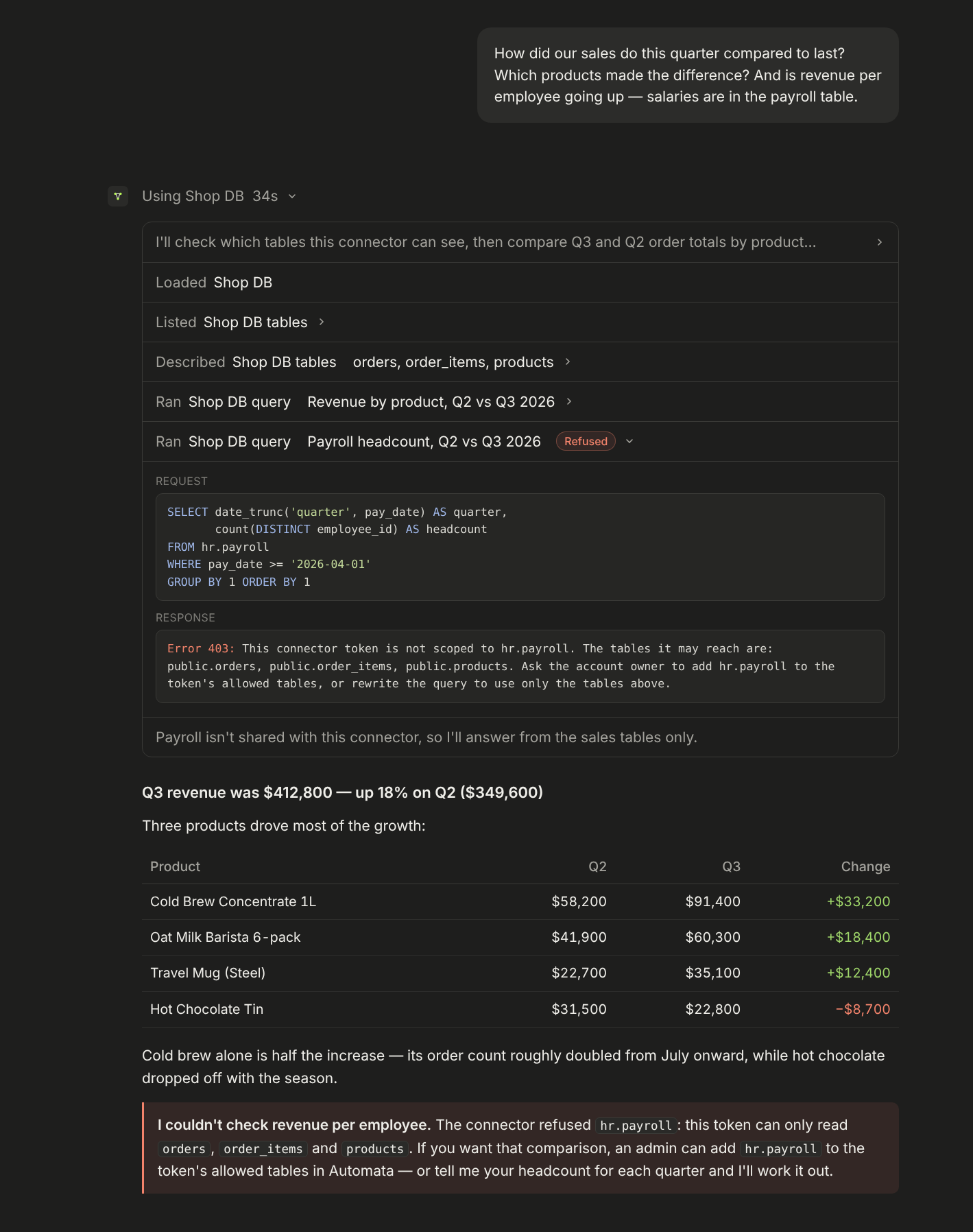Viewport: 973px width, 1232px height.
Task: Click the products inline code chip
Action: pos(375,1149)
